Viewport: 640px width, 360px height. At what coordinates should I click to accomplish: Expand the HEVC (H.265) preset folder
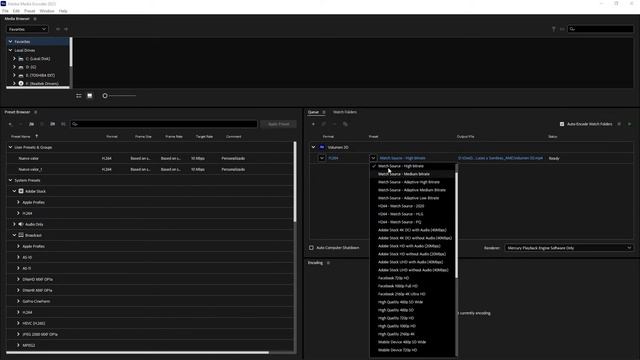coord(18,324)
